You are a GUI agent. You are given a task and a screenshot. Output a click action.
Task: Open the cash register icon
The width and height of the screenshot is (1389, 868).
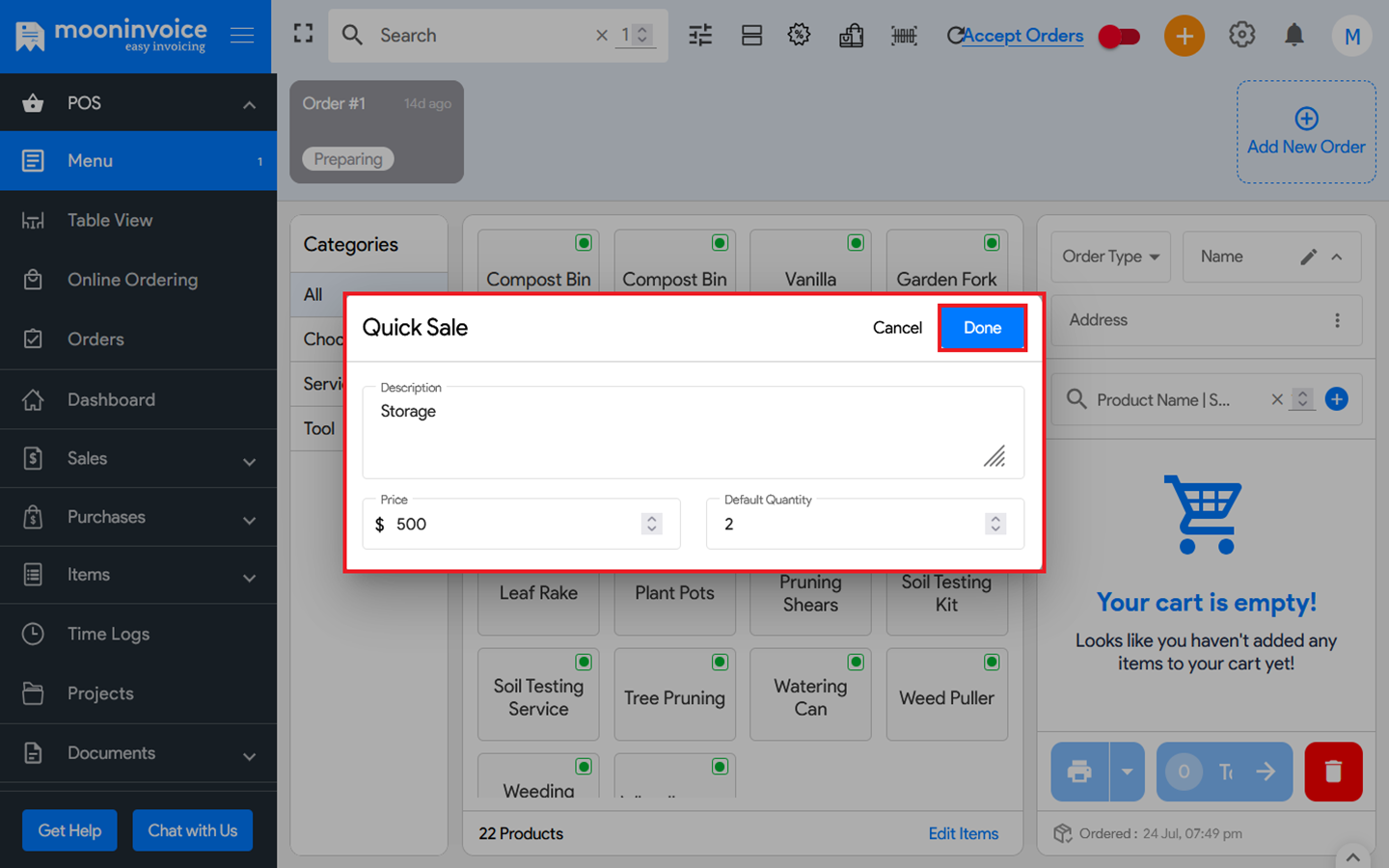(x=851, y=36)
